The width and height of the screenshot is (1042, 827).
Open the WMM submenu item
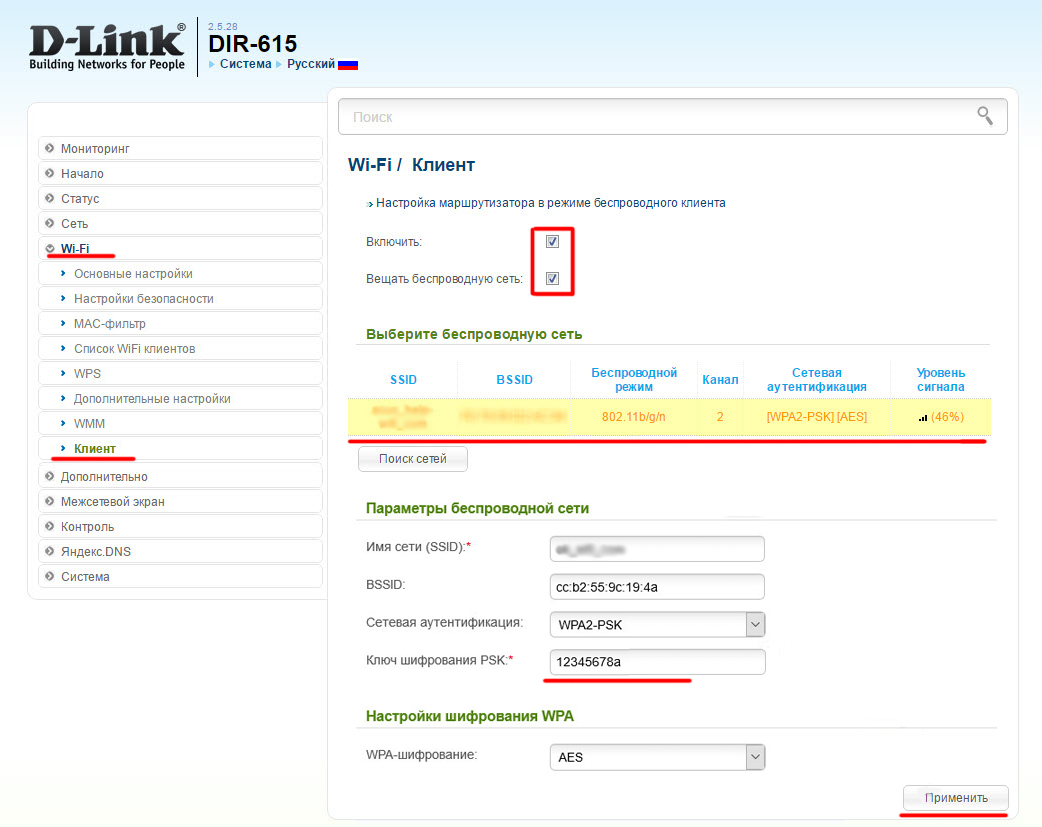181,423
